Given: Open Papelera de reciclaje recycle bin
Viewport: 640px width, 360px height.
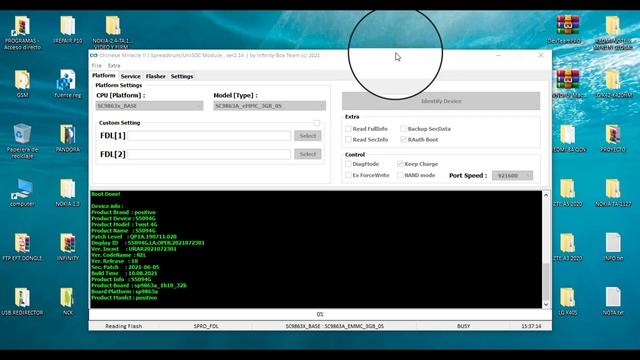Looking at the screenshot, I should pyautogui.click(x=22, y=141).
